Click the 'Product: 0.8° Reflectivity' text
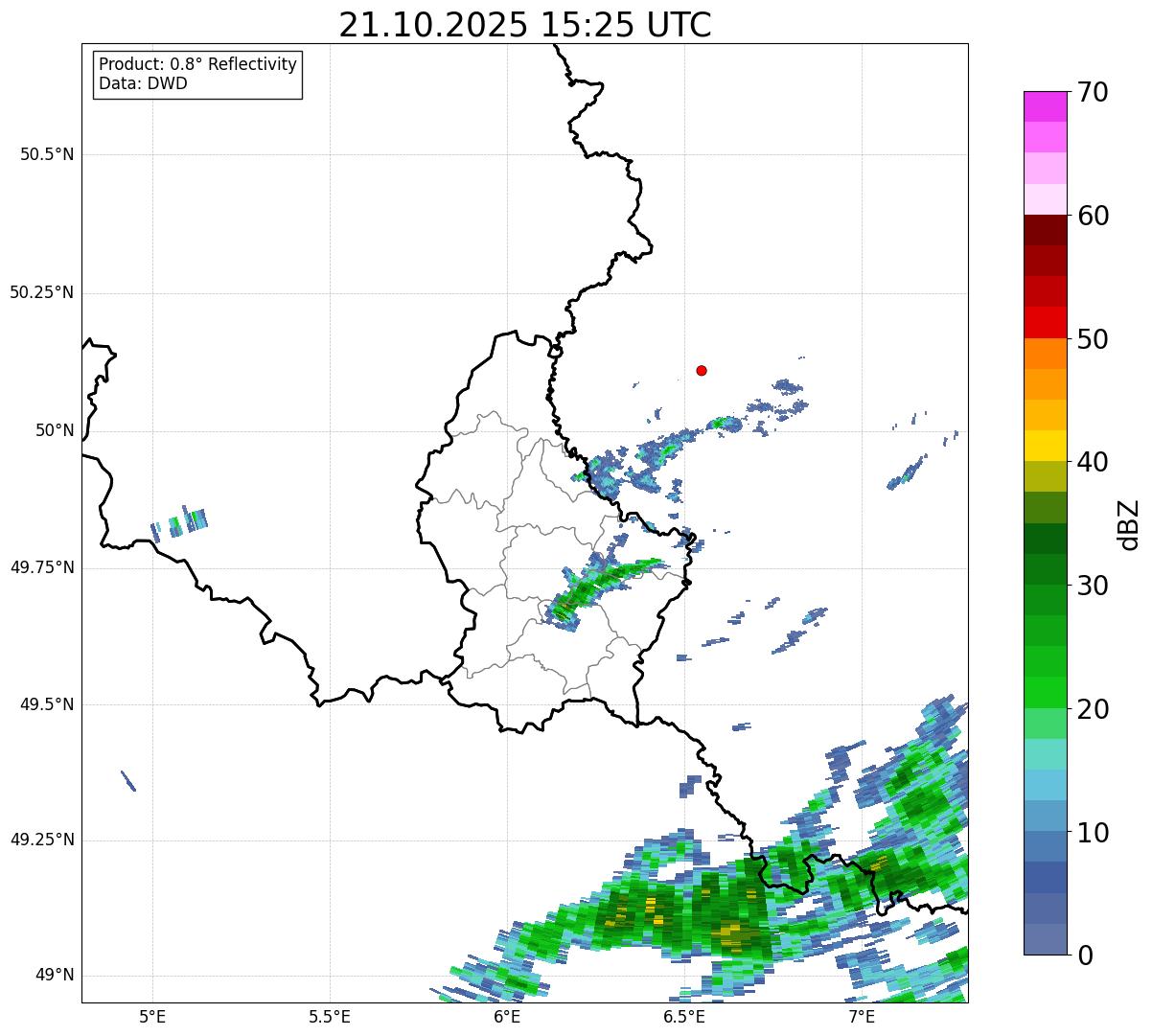 click(198, 64)
